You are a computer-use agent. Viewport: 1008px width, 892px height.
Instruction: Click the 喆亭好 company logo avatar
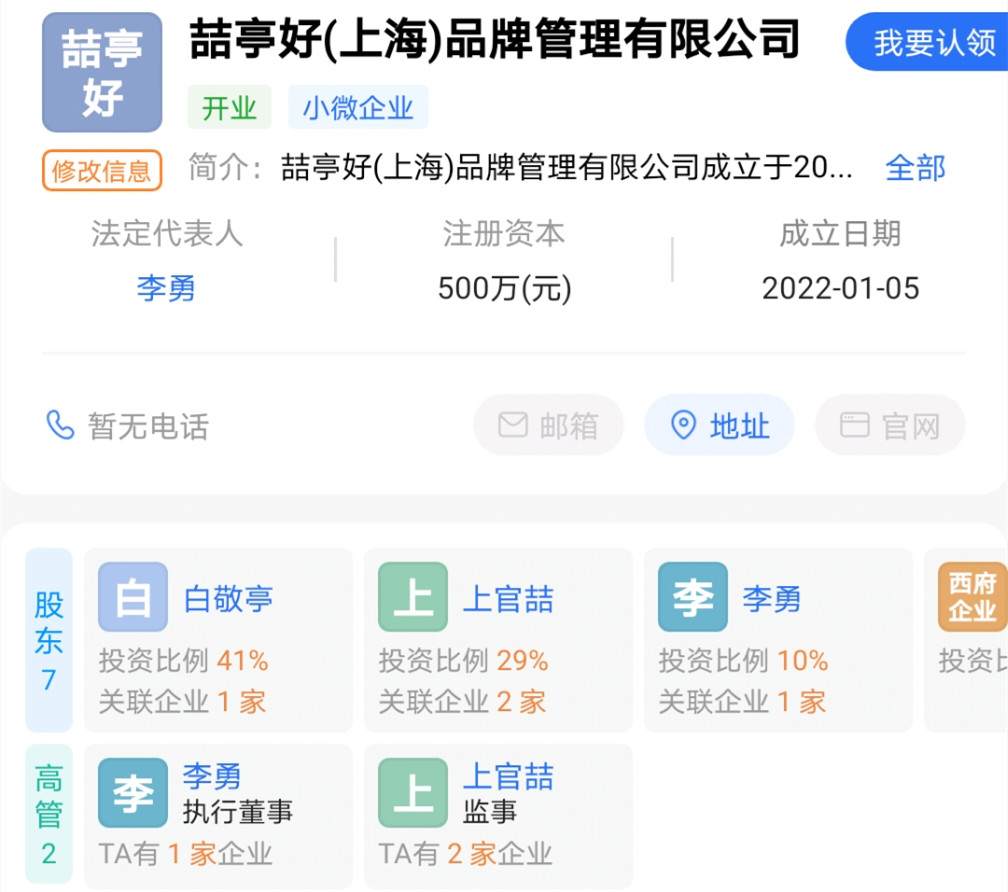[101, 72]
